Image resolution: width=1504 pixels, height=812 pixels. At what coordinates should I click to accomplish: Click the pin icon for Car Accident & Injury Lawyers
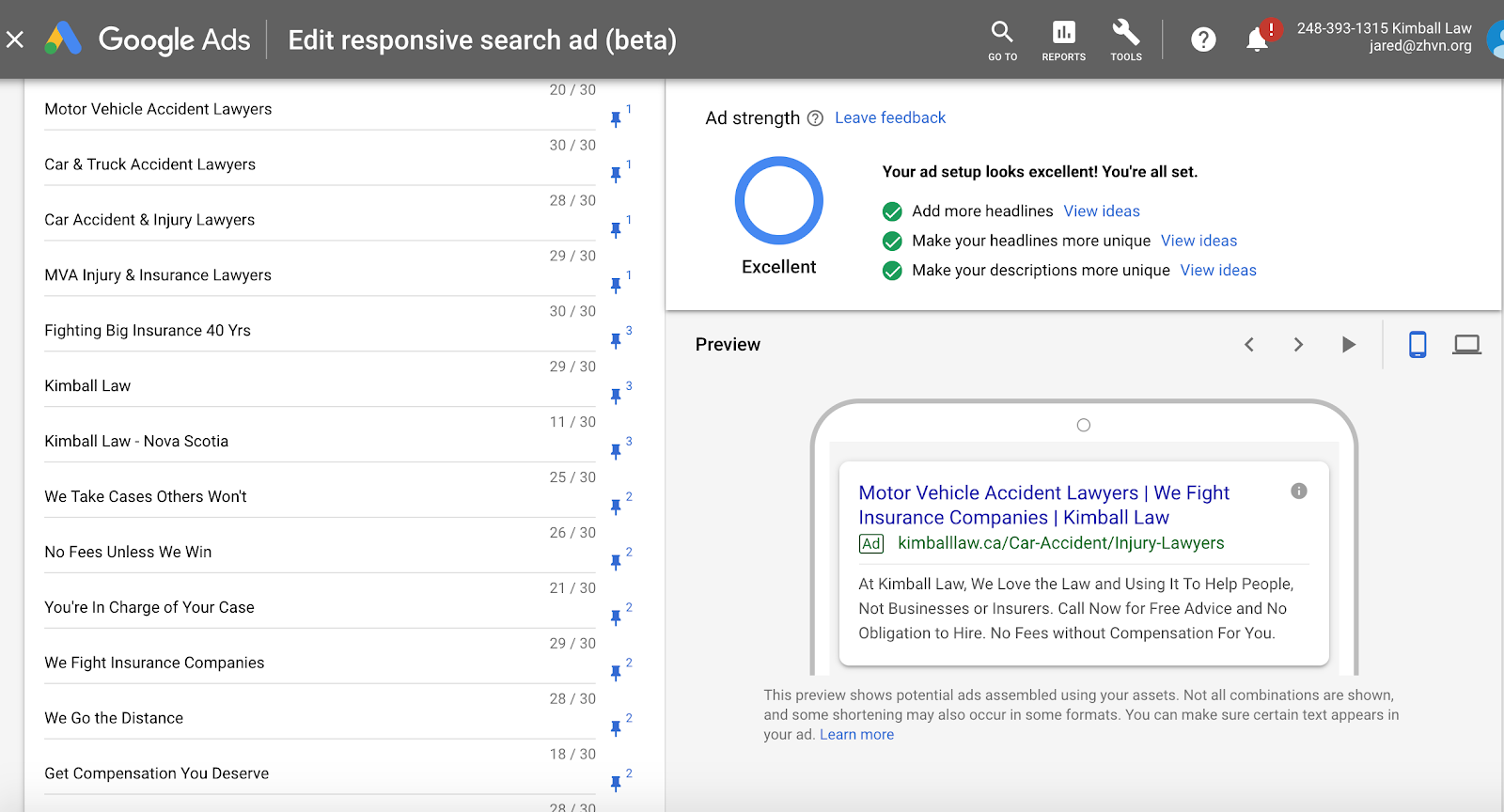pos(616,230)
